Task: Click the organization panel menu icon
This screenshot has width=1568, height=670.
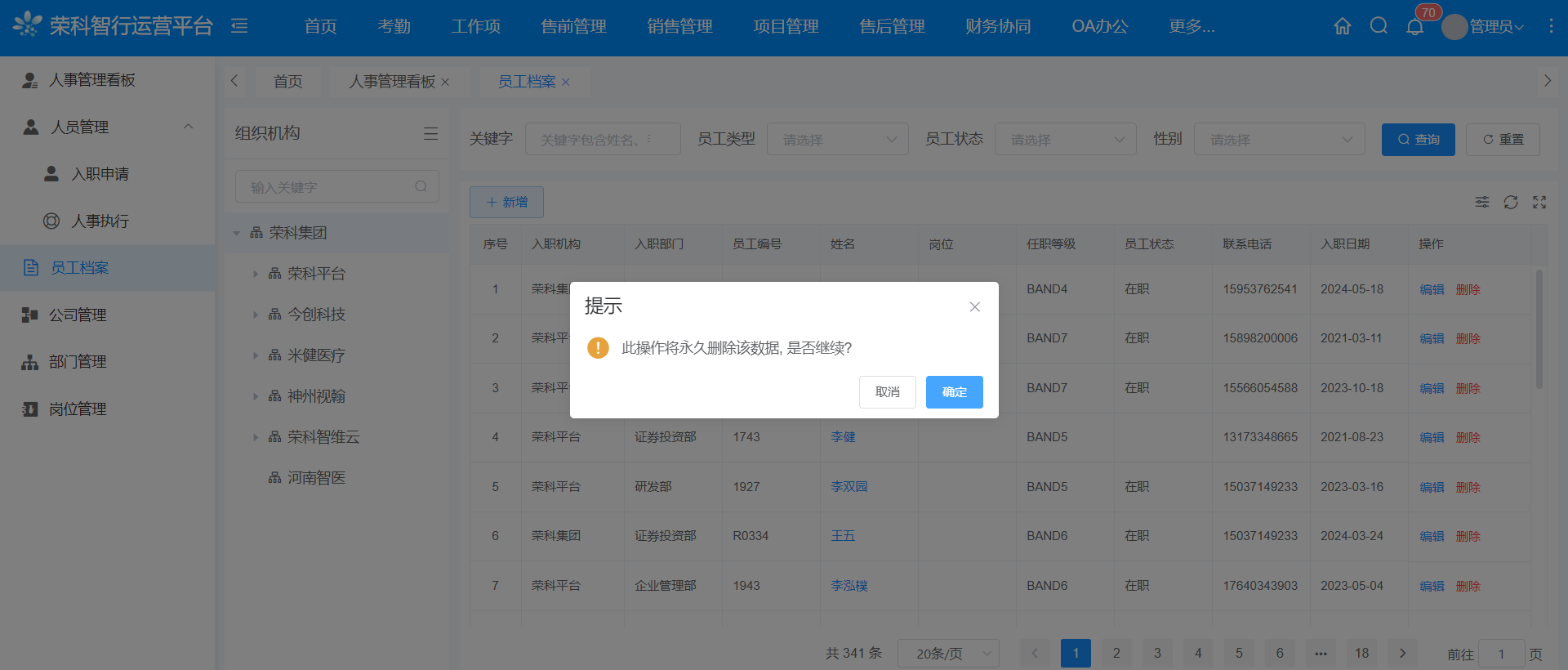Action: tap(430, 133)
